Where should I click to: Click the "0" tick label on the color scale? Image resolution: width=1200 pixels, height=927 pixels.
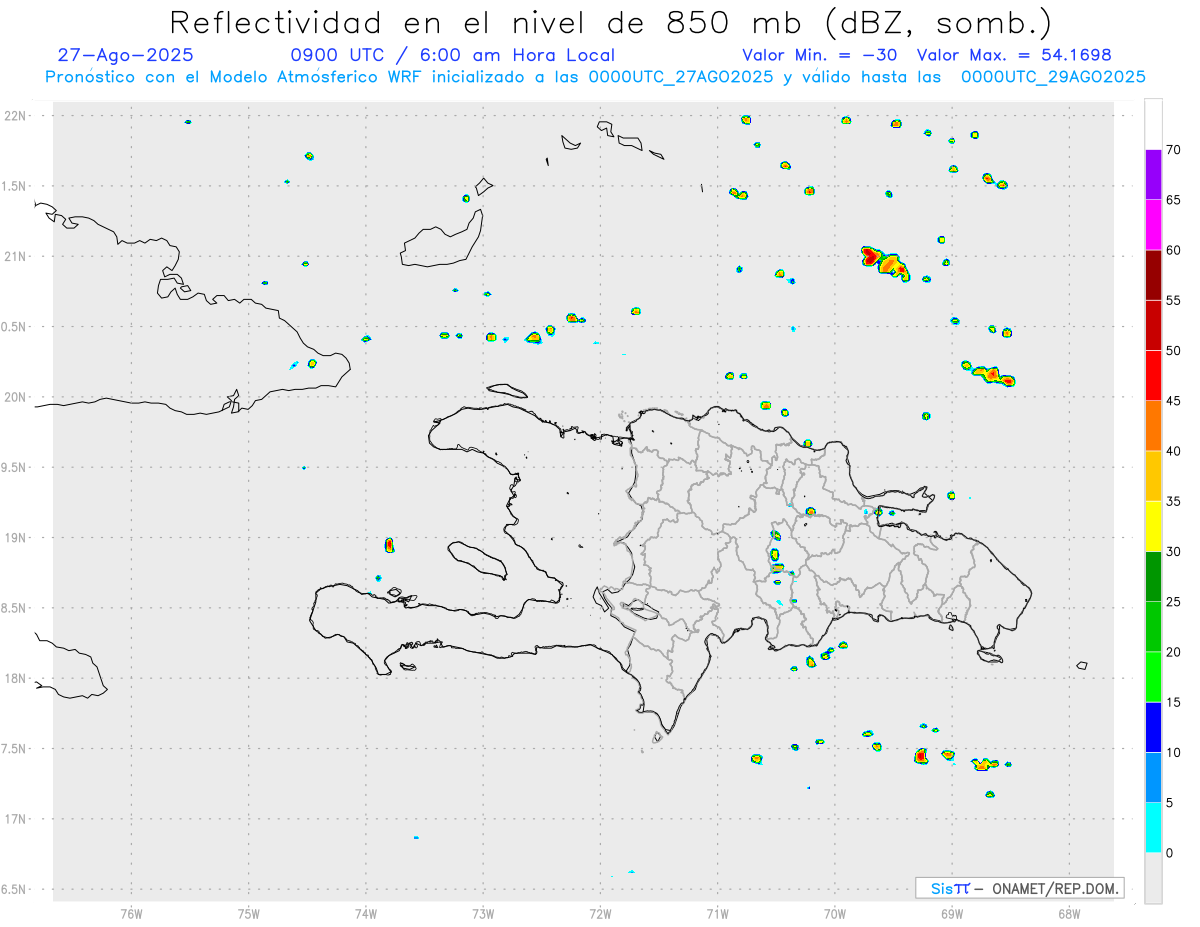(1169, 853)
